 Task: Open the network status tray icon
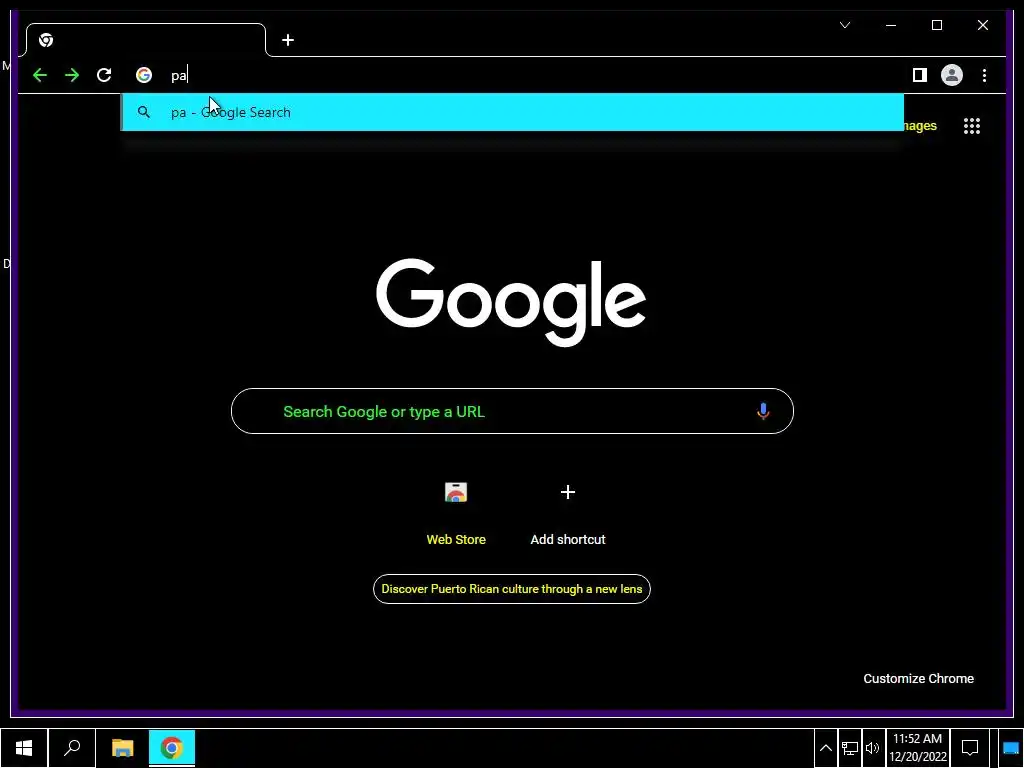(850, 748)
